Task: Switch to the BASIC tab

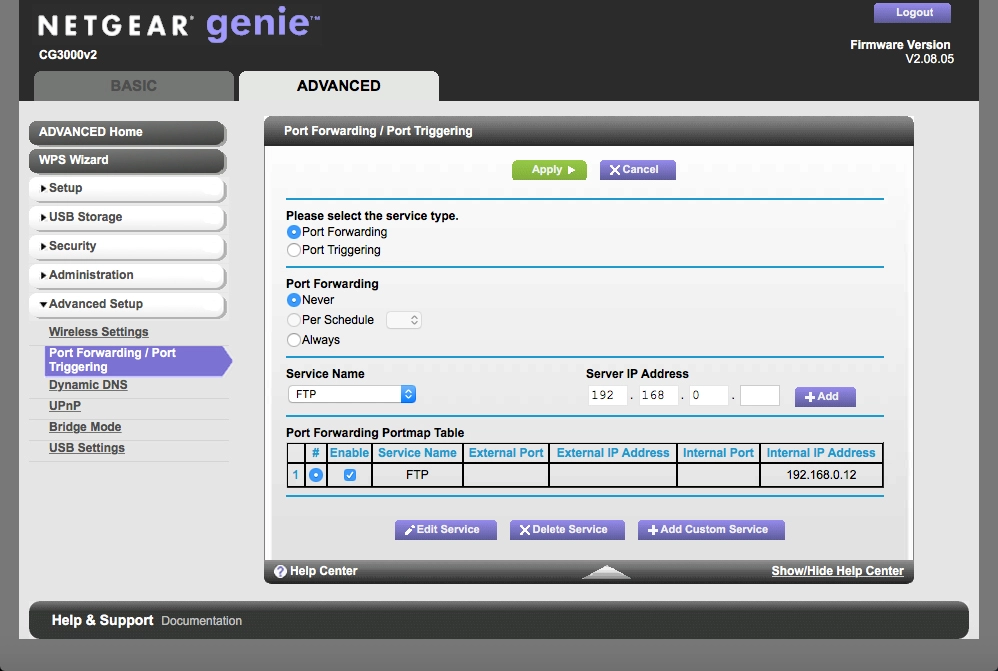Action: [x=134, y=86]
